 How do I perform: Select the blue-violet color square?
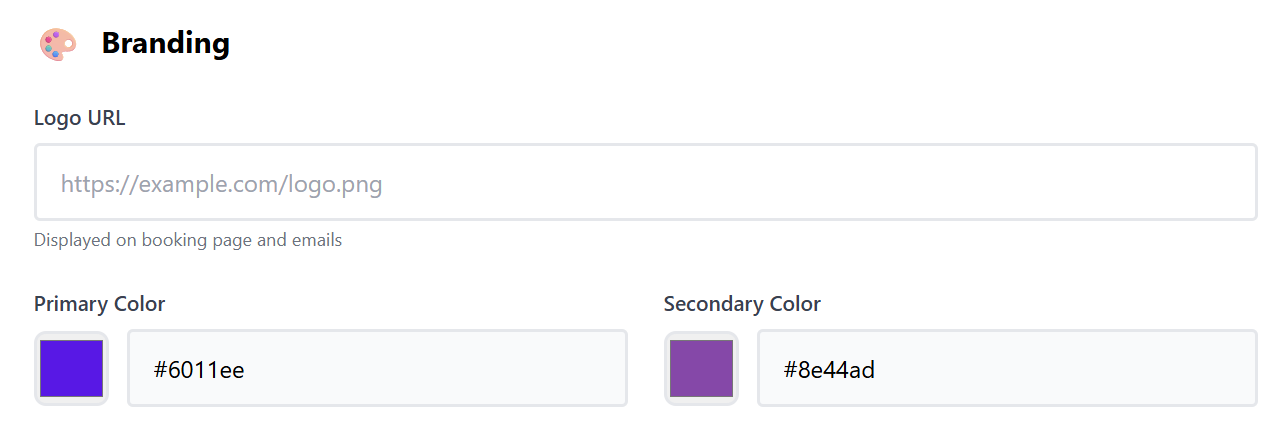(x=71, y=368)
